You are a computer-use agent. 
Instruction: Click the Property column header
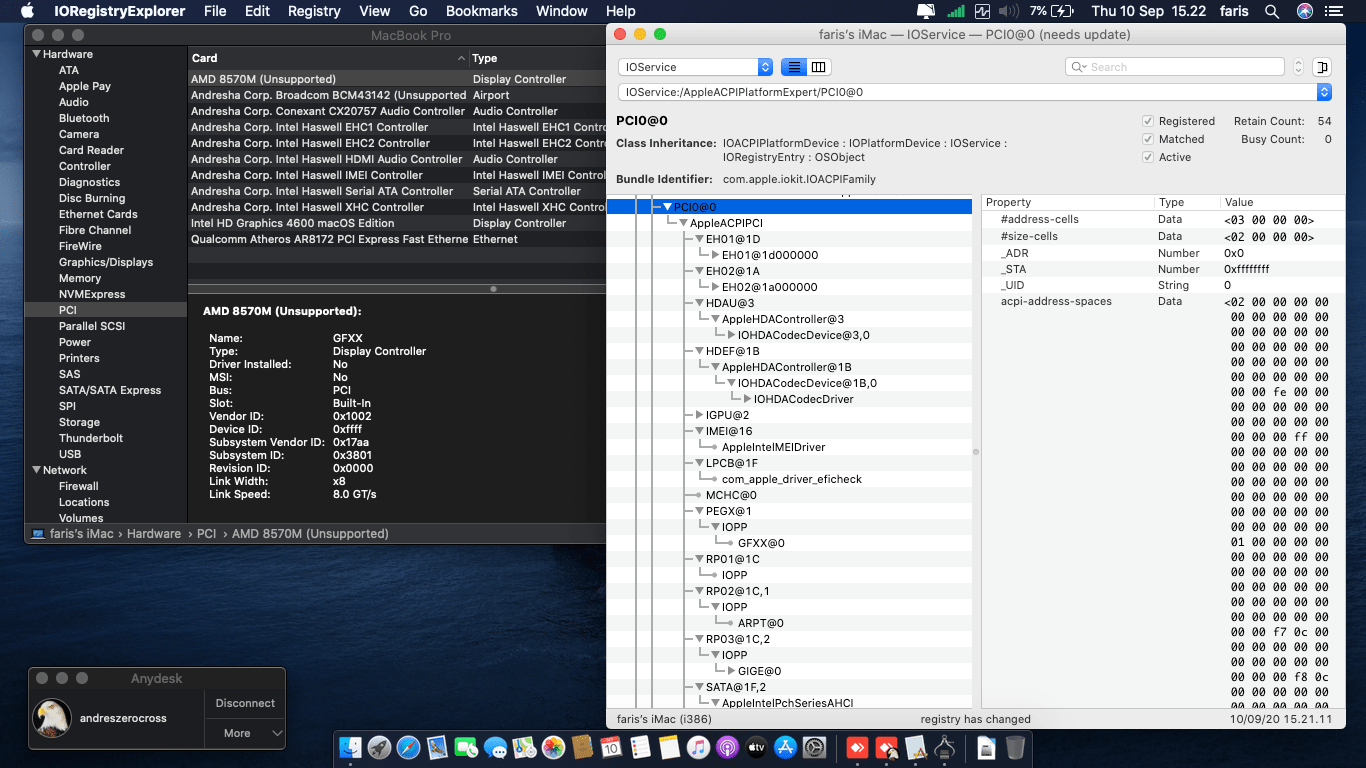tap(1067, 202)
